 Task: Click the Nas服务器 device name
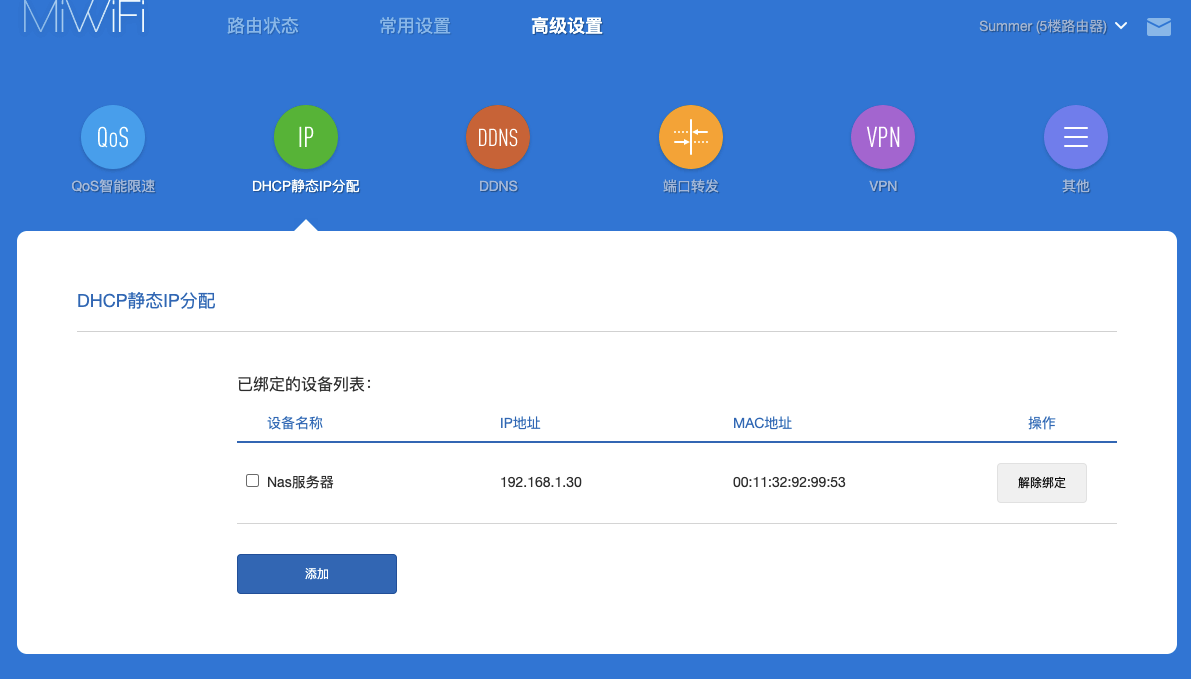tap(300, 482)
